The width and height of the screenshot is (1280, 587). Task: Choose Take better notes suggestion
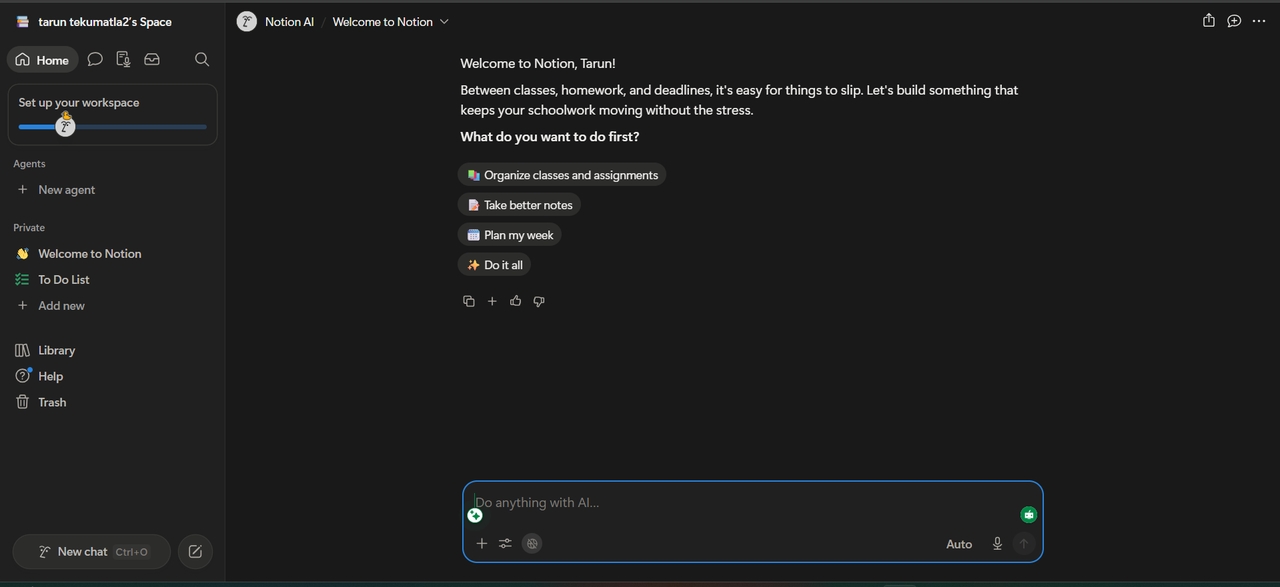[519, 205]
